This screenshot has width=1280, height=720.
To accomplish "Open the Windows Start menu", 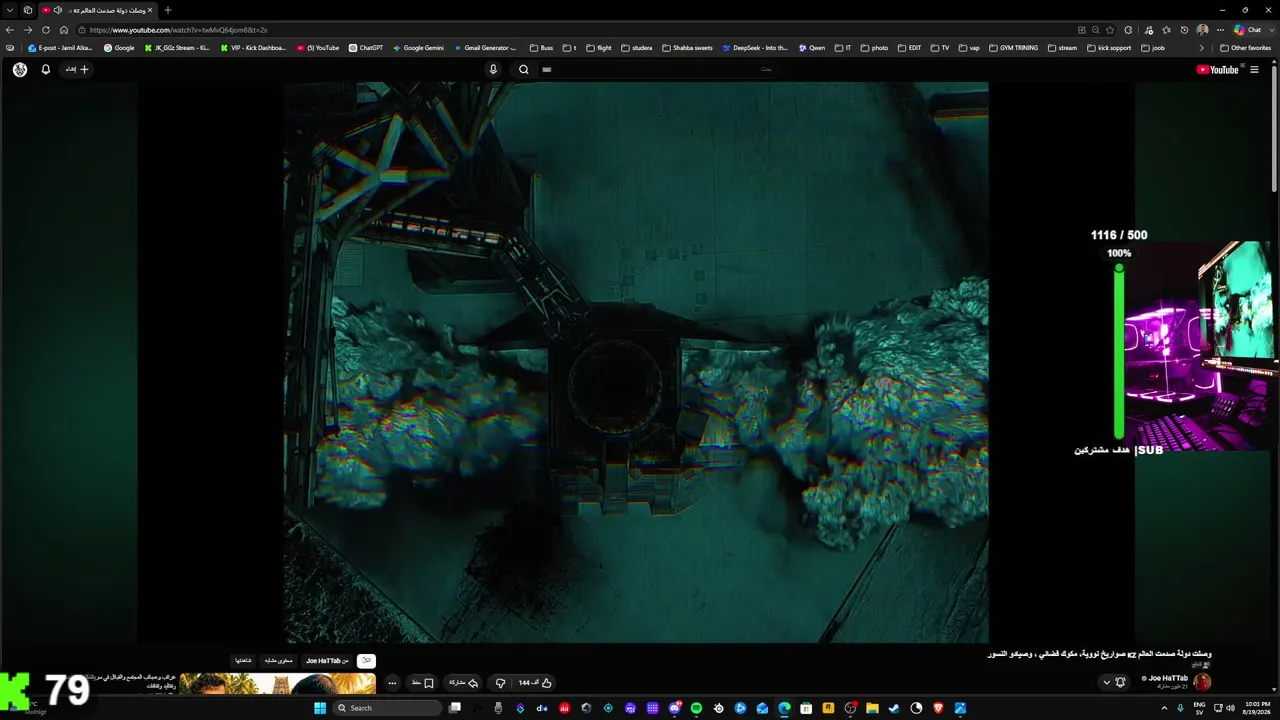I will click(x=320, y=708).
